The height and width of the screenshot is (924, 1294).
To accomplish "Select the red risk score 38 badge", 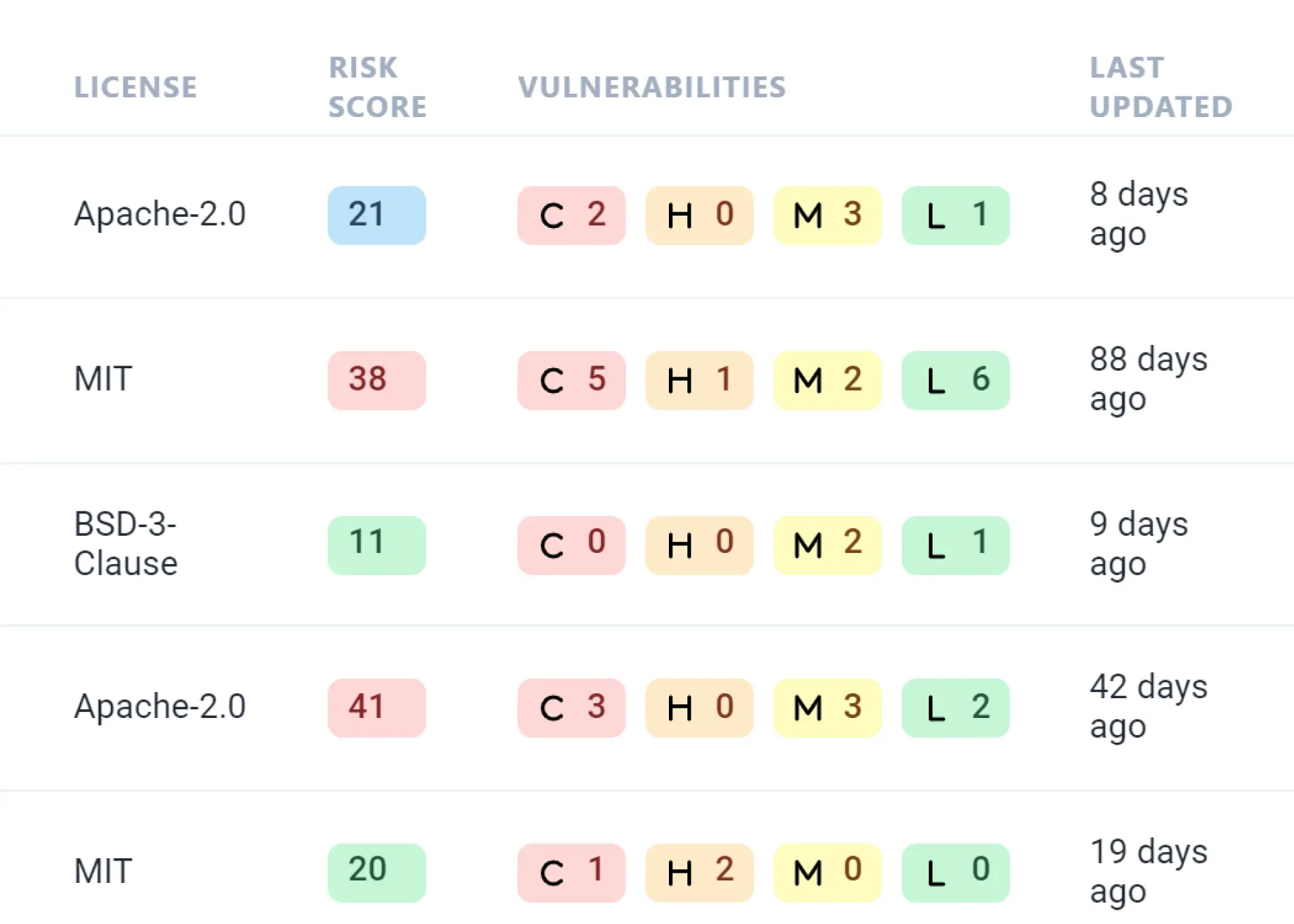I will tap(377, 381).
